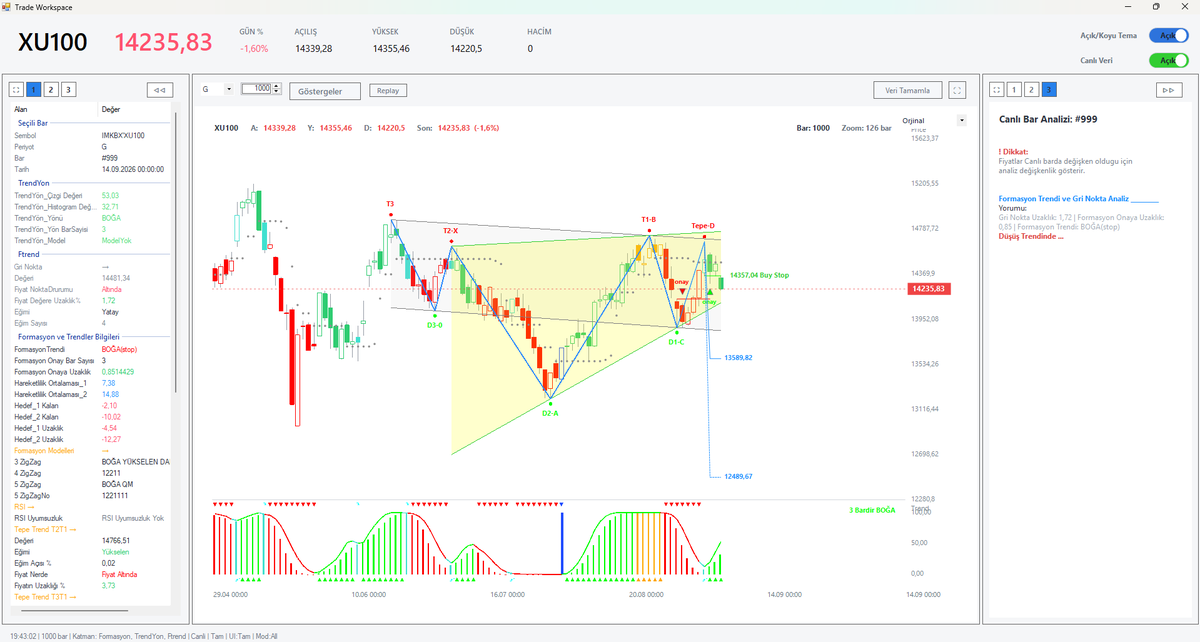This screenshot has height=642, width=1200.
Task: Click the Replay button
Action: coord(388,90)
